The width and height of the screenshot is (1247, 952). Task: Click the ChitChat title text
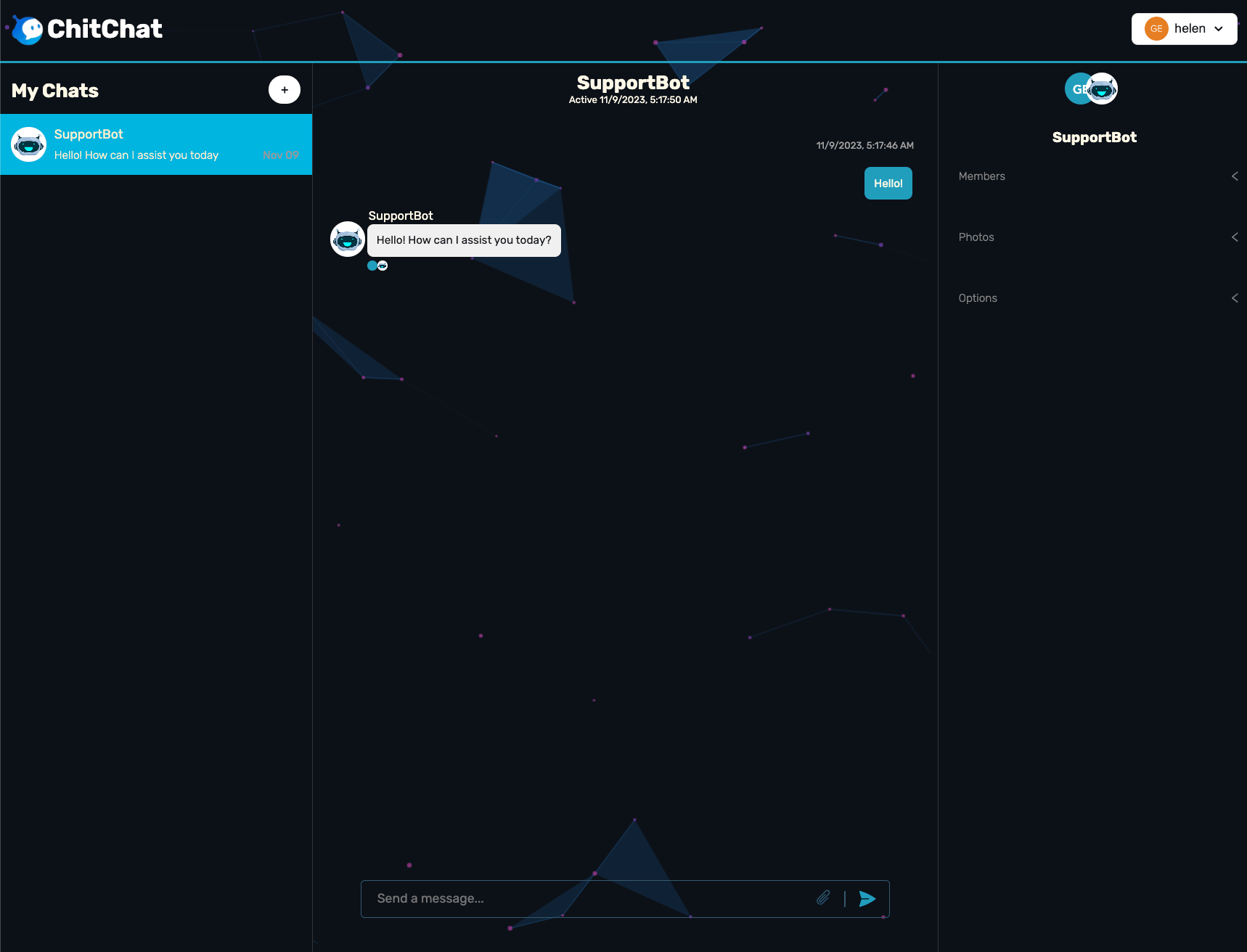(105, 29)
